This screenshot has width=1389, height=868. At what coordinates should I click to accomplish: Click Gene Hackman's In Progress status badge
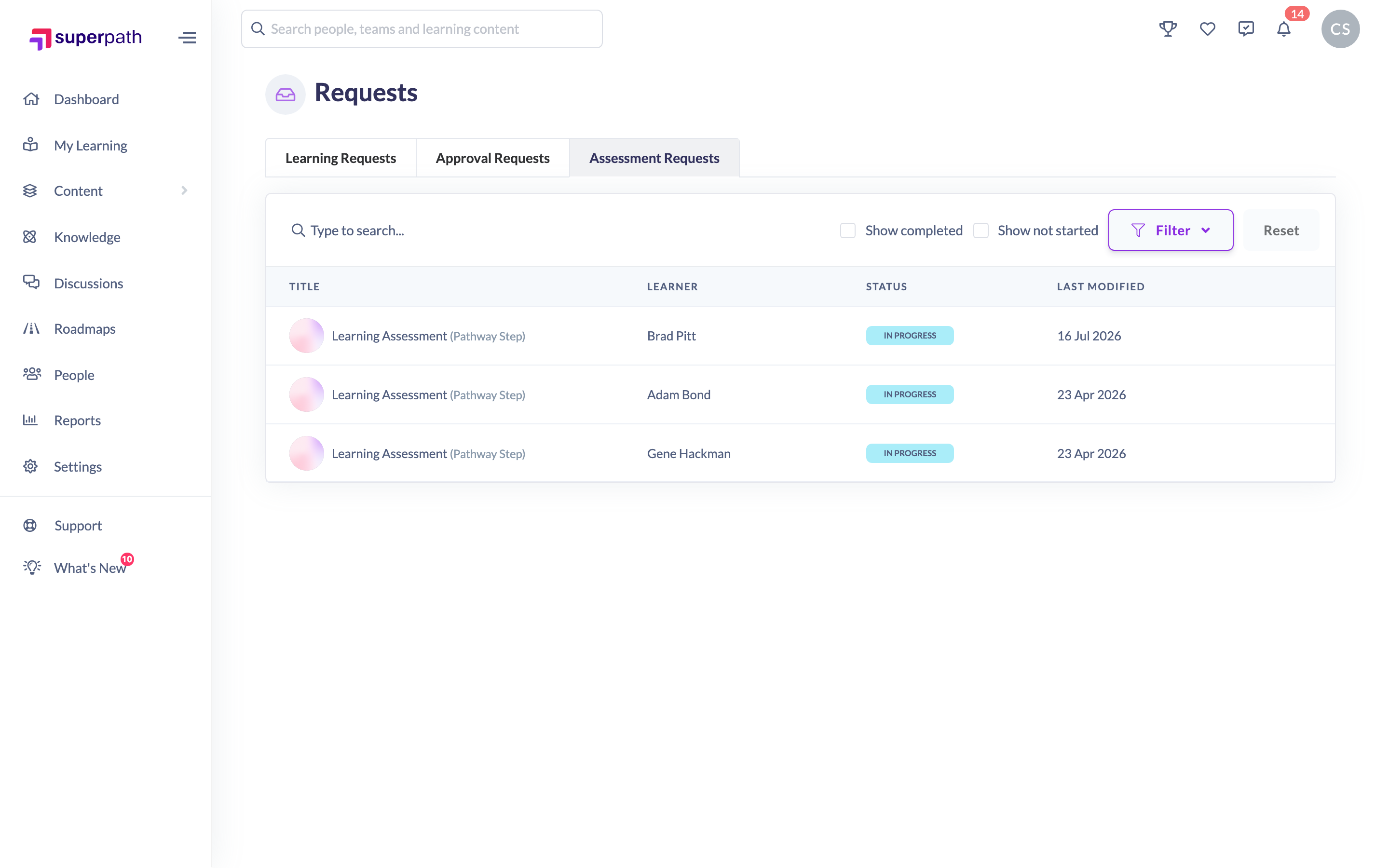pos(910,453)
